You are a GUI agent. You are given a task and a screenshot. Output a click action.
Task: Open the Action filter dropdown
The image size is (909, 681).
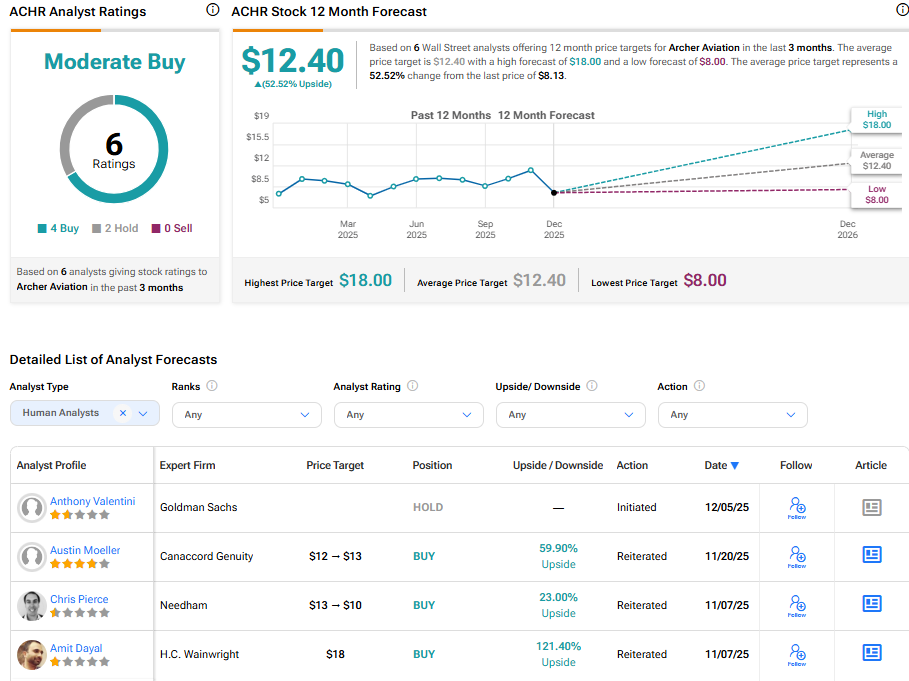point(732,414)
